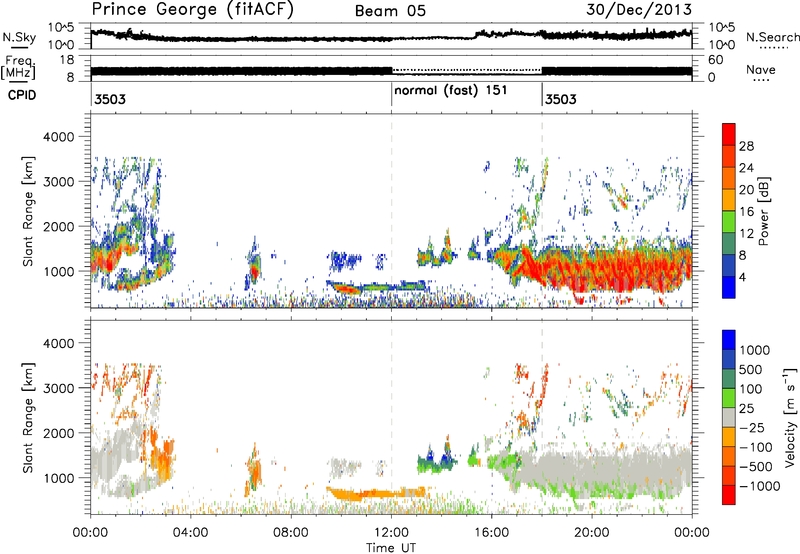Image resolution: width=800 pixels, height=554 pixels.
Task: Click the '-1000' value on velocity colorbar
Action: [760, 486]
